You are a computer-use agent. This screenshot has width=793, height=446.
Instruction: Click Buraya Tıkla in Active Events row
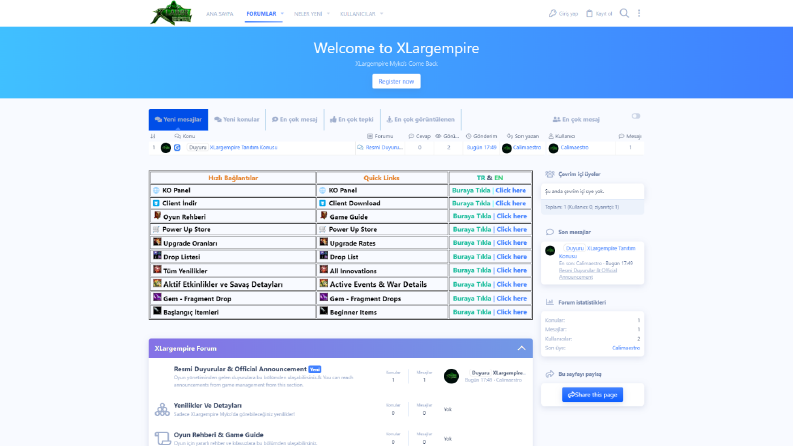point(472,284)
